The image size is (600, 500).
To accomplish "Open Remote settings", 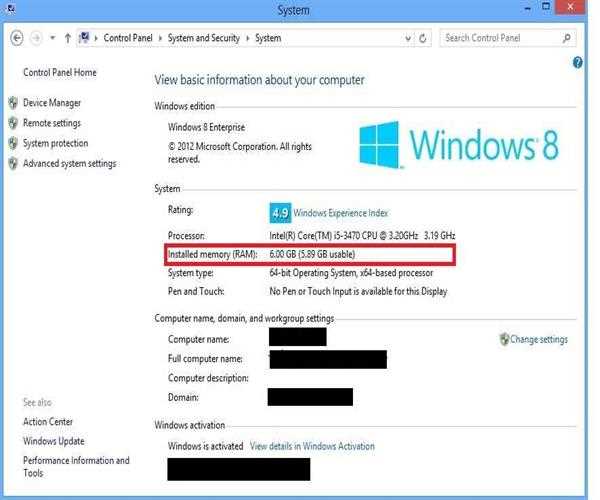I will click(x=52, y=123).
